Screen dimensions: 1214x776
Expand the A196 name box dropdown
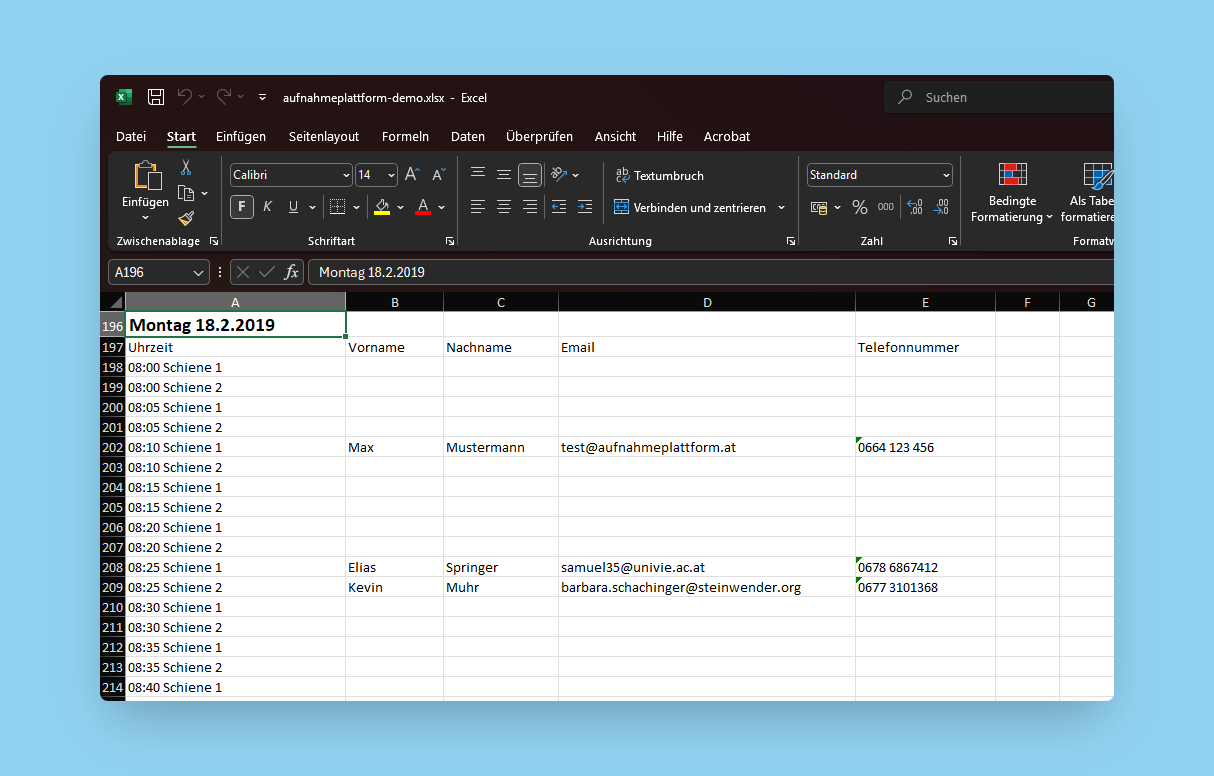[x=197, y=272]
